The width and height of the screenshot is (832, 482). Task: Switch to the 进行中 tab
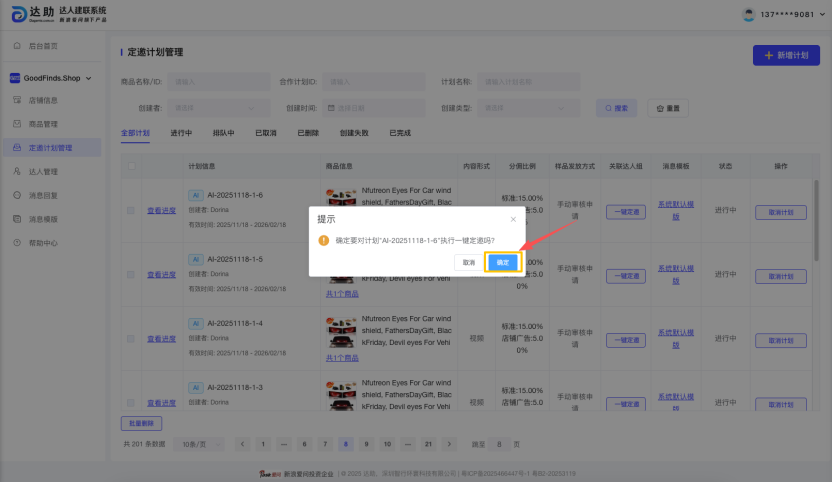tap(181, 132)
